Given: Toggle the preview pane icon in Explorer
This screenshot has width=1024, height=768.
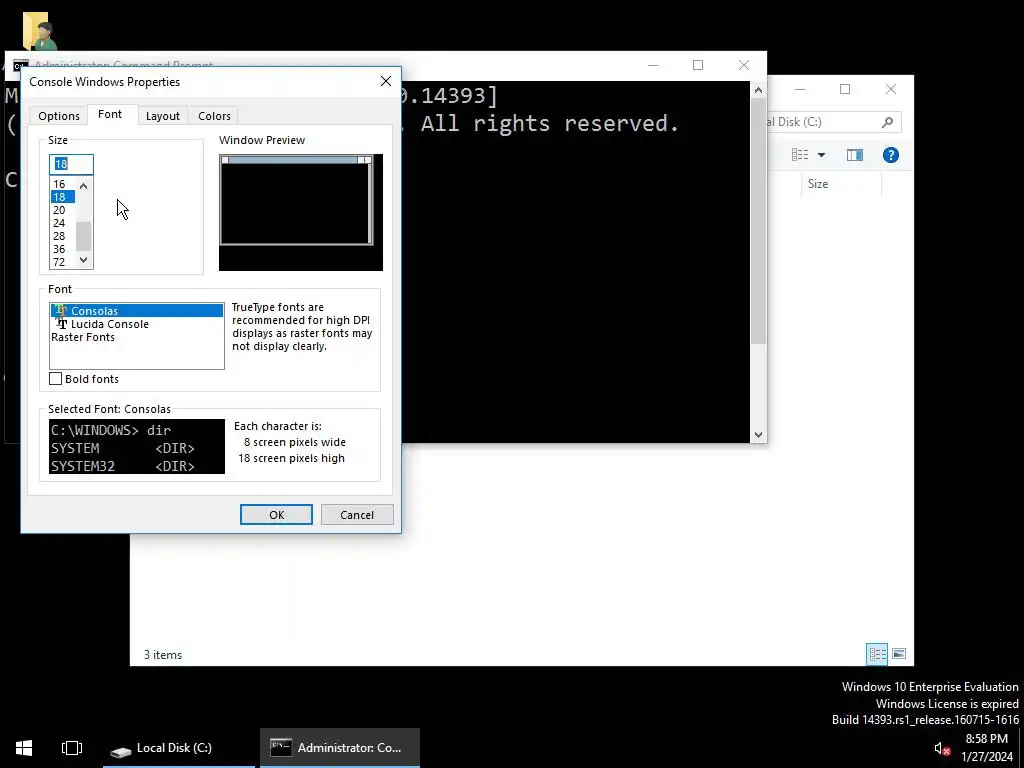Looking at the screenshot, I should click(854, 155).
